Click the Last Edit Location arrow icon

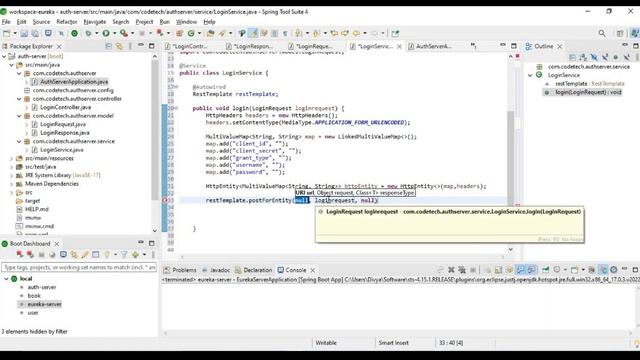[334, 33]
